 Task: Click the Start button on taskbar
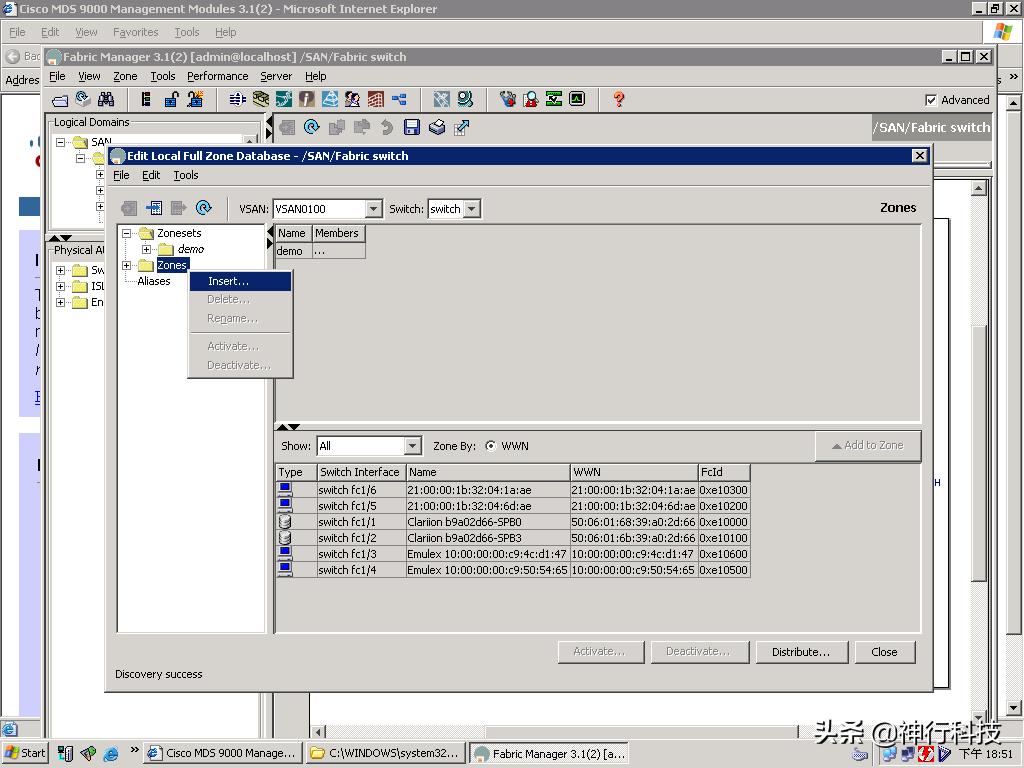[26, 753]
